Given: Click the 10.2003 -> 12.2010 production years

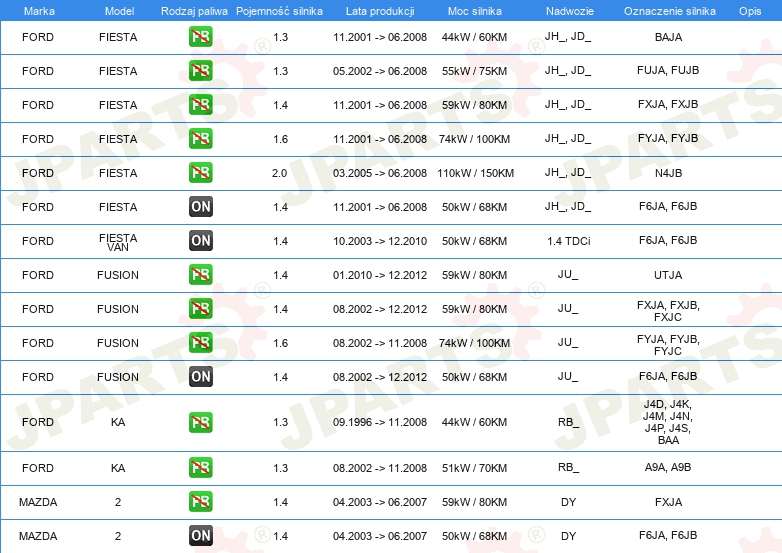Looking at the screenshot, I should pos(380,241).
